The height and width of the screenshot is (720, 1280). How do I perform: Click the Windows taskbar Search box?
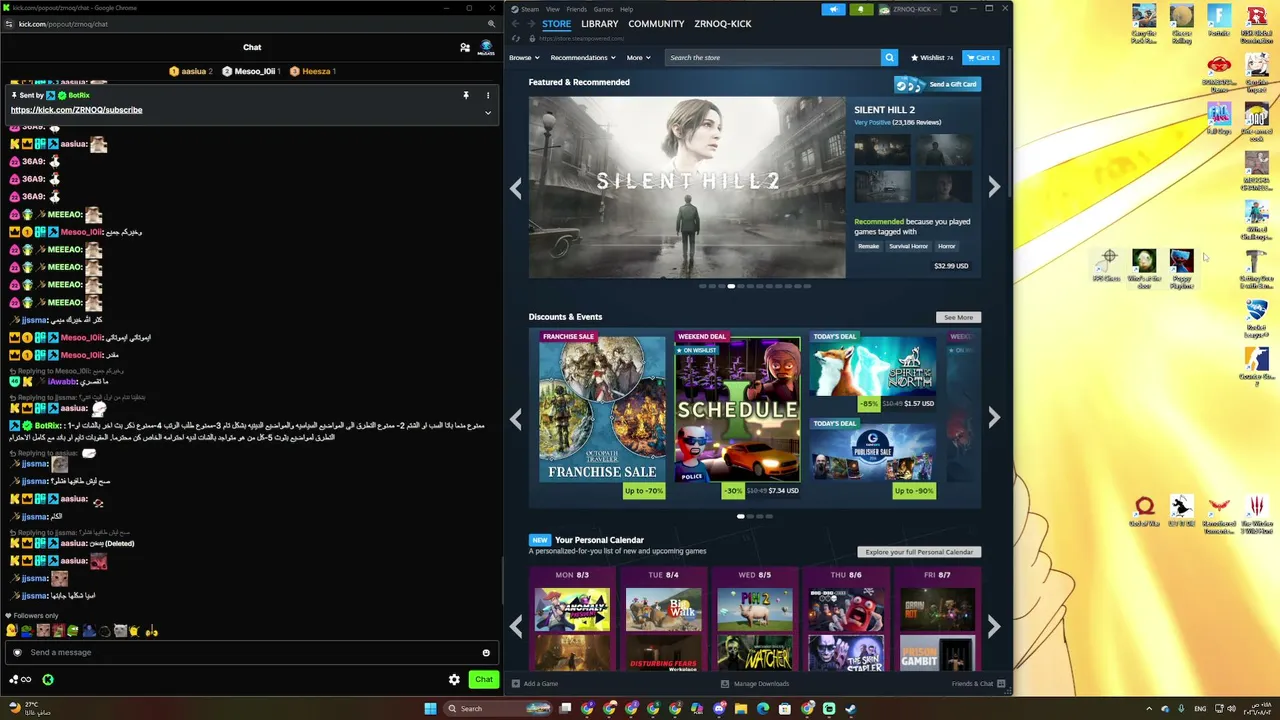[x=498, y=708]
